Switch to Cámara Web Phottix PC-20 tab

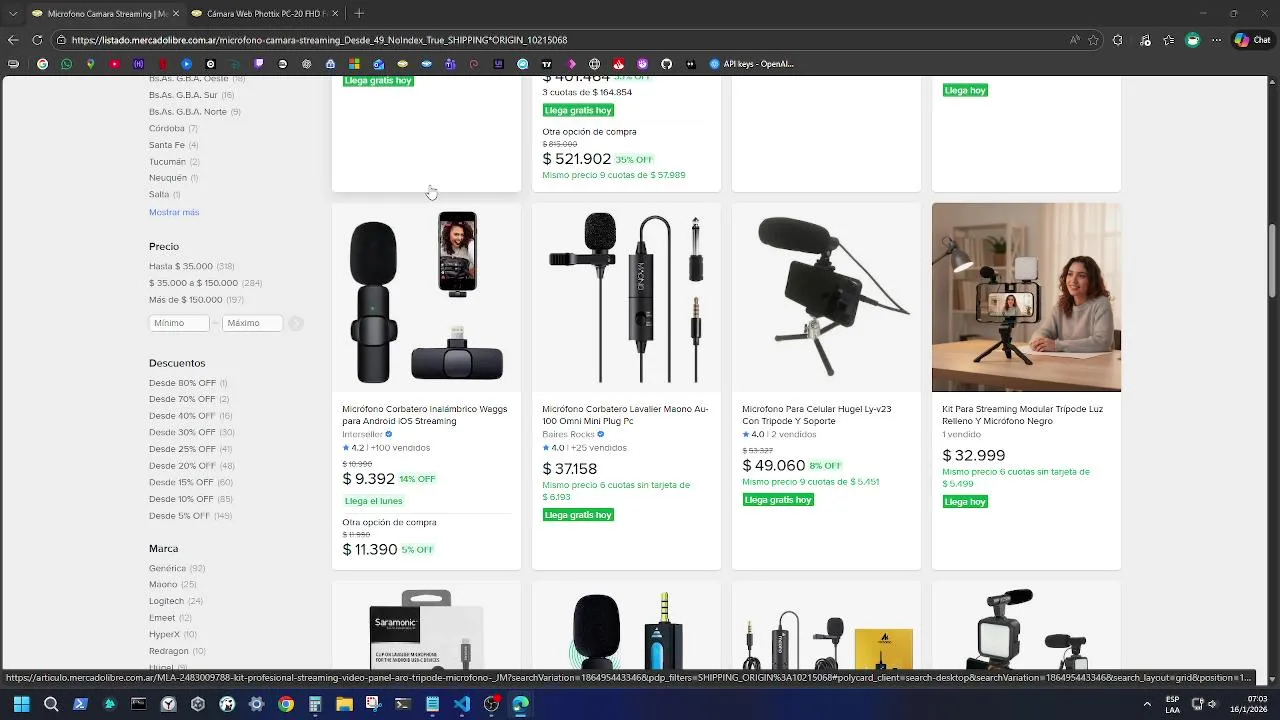pos(265,13)
